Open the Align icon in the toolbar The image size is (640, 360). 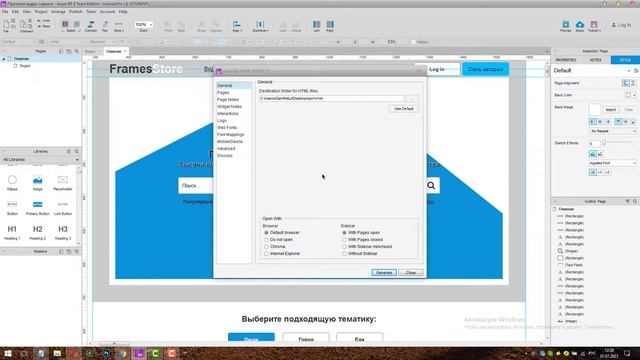pos(237,24)
